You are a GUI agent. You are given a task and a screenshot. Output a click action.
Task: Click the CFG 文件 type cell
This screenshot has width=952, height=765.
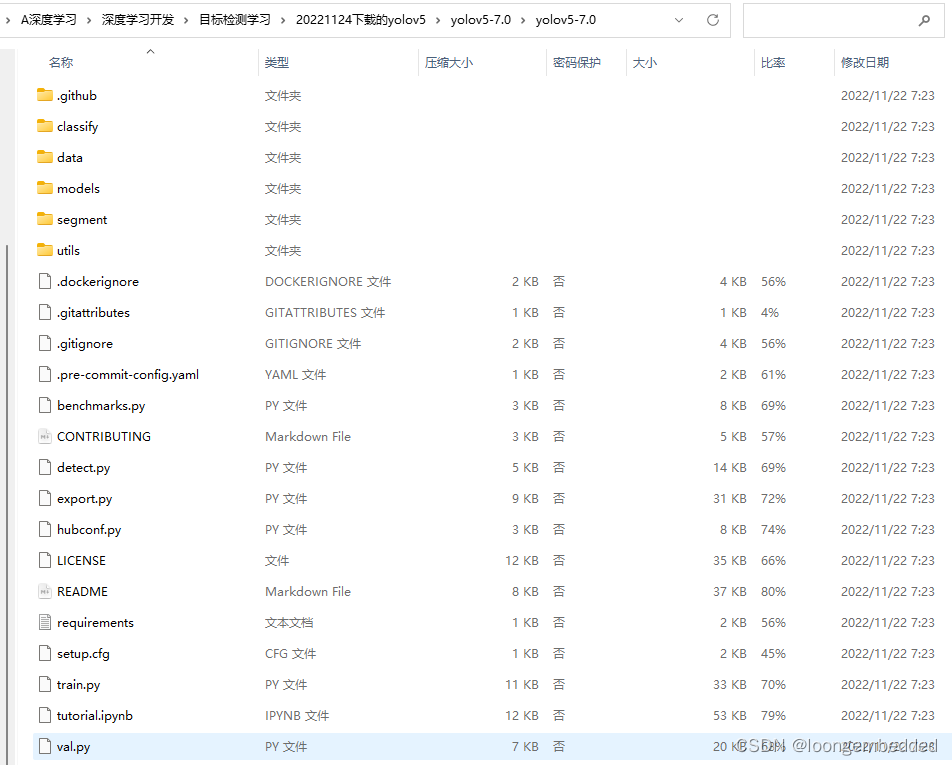[290, 654]
